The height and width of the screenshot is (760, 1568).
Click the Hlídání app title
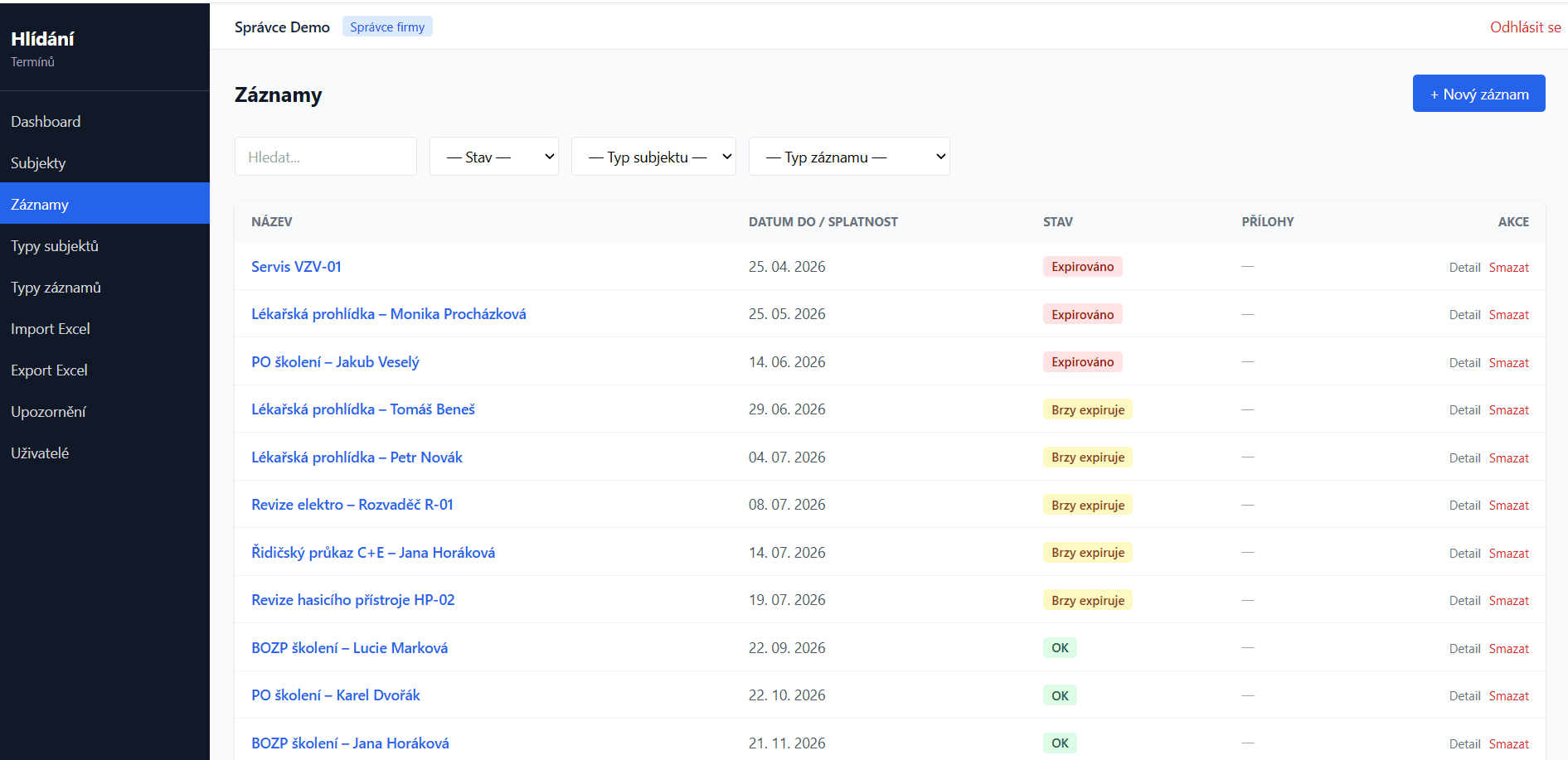point(42,39)
